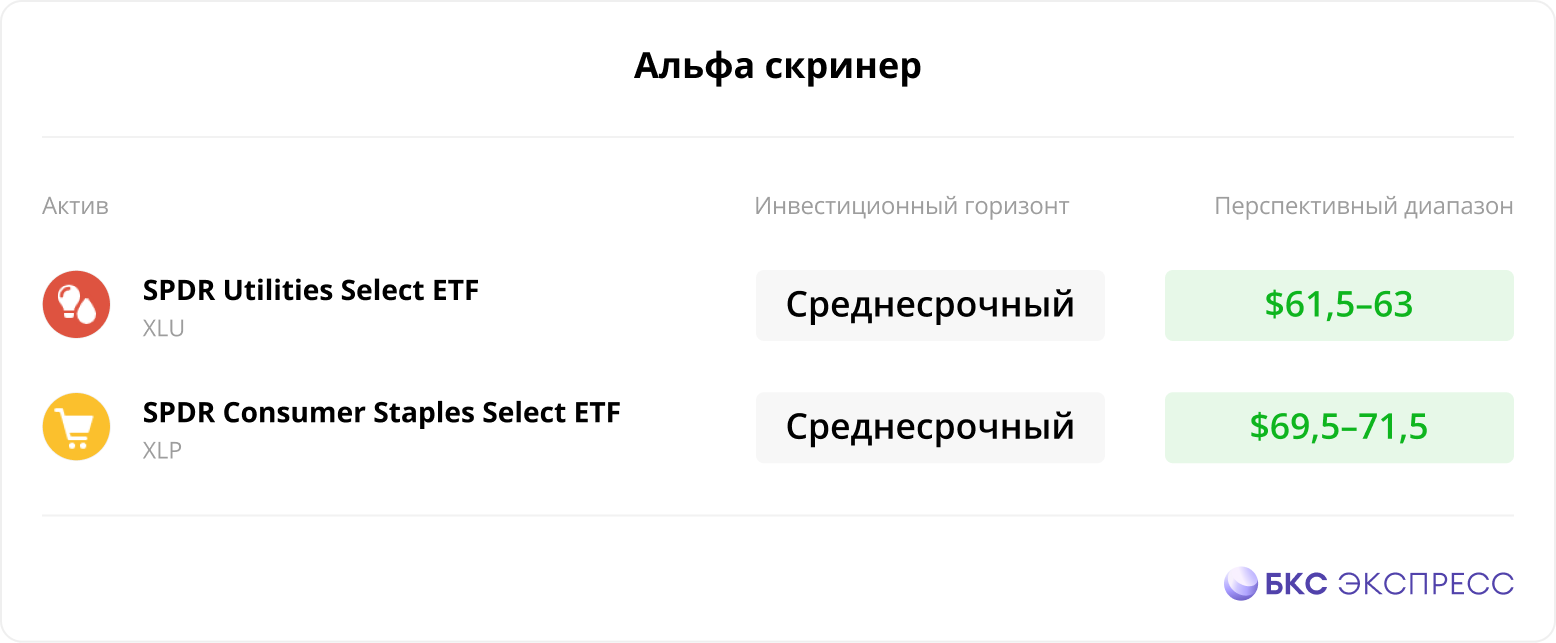1556x643 pixels.
Task: Click the ЭКСПРЕСС text in footer logo
Action: click(x=1426, y=583)
